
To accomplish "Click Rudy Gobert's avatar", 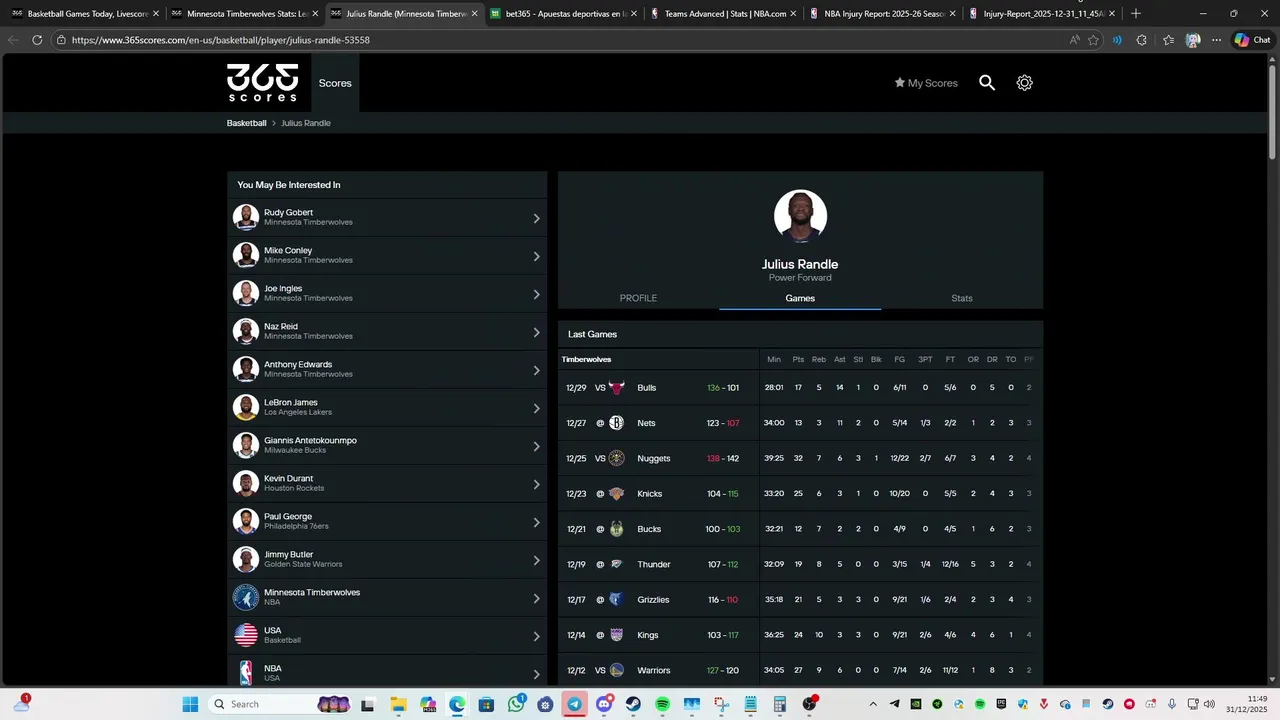I will pyautogui.click(x=246, y=217).
